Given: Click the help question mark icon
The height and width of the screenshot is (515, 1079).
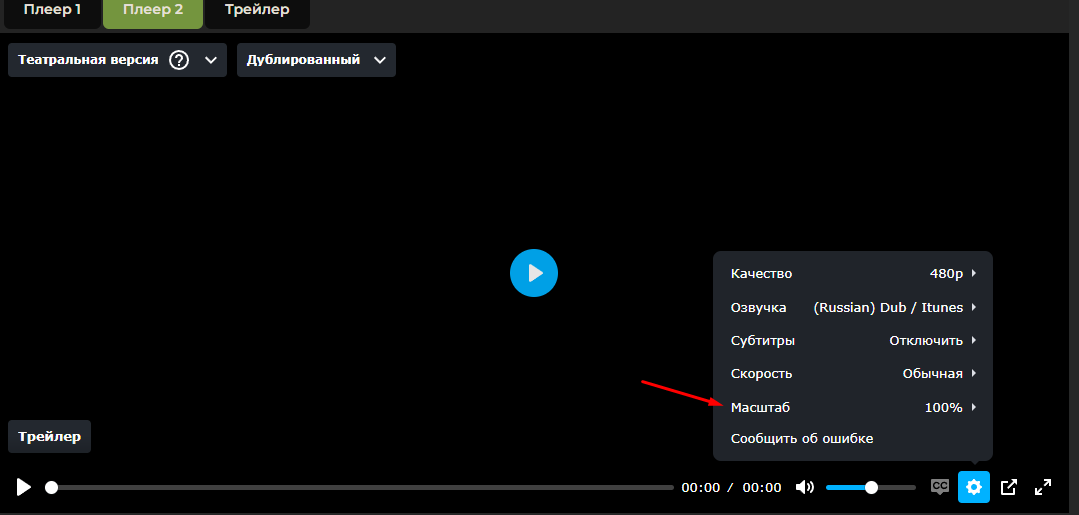Looking at the screenshot, I should 179,60.
